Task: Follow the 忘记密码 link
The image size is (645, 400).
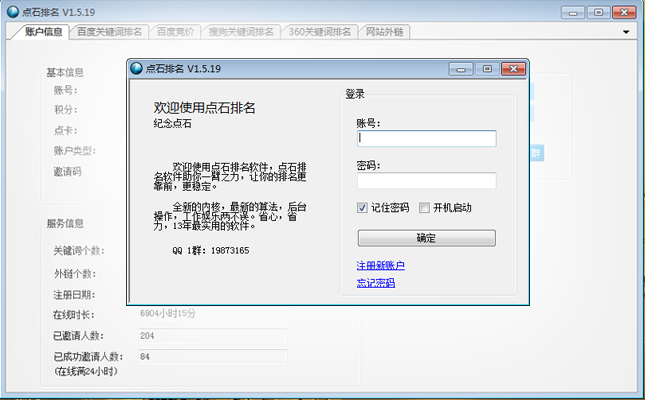Action: tap(376, 283)
